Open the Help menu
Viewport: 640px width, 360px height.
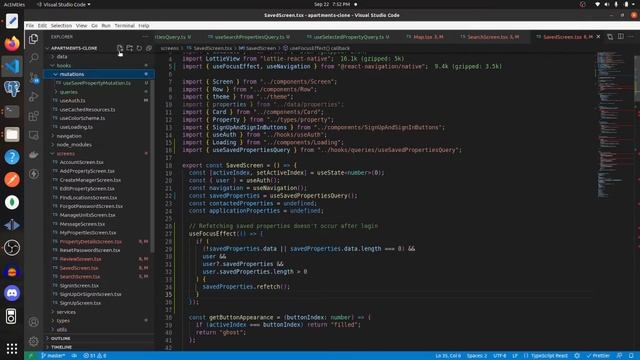pyautogui.click(x=144, y=25)
